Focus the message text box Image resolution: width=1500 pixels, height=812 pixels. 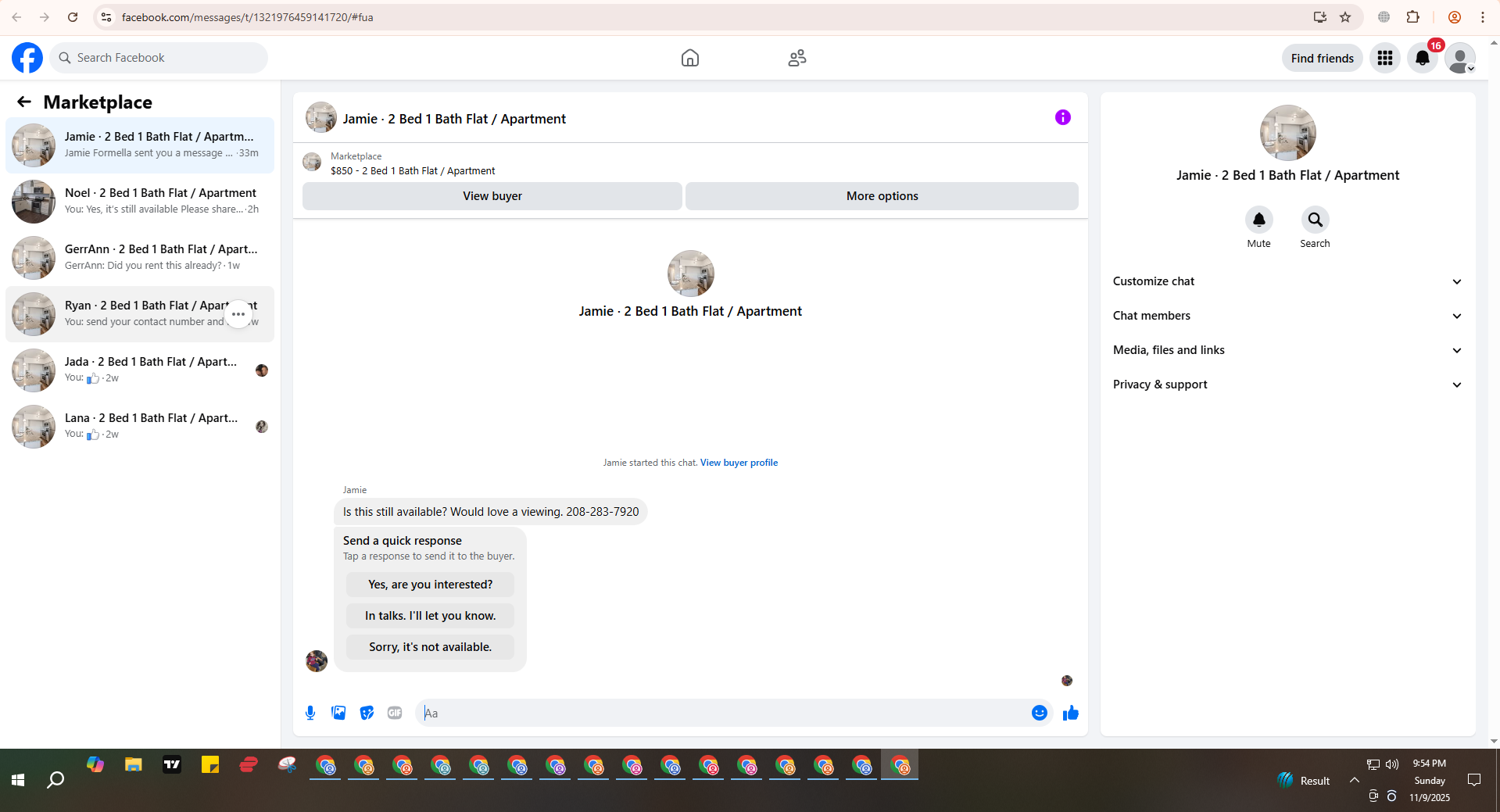[x=724, y=713]
